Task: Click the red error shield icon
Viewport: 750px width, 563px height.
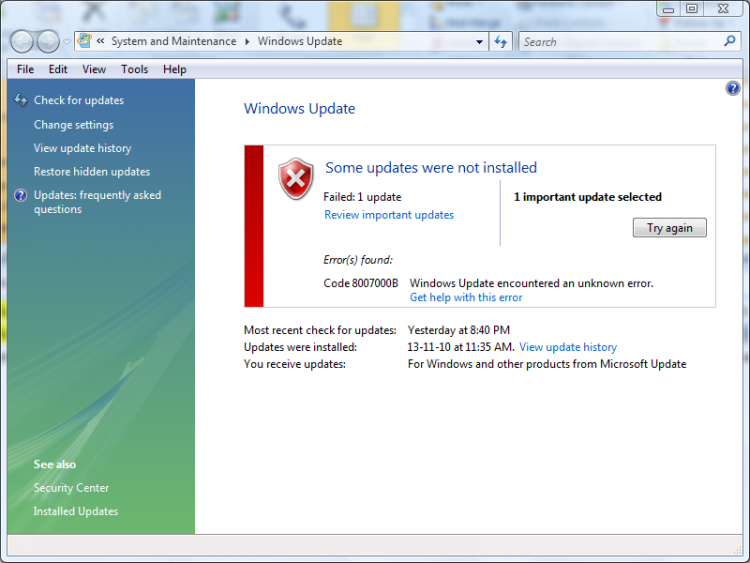Action: click(x=296, y=179)
